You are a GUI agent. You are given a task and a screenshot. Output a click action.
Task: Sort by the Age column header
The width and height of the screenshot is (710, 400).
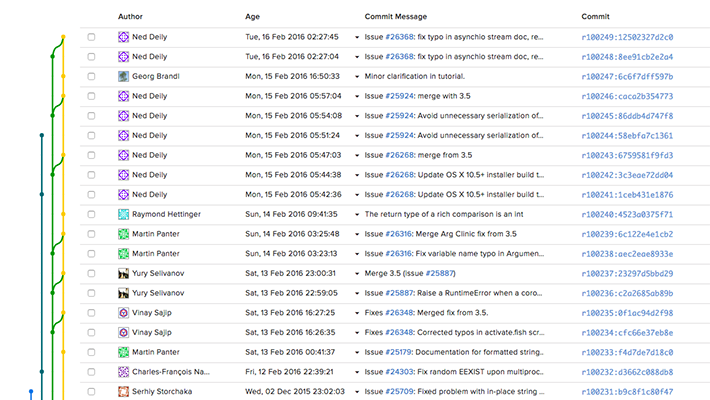coord(252,16)
